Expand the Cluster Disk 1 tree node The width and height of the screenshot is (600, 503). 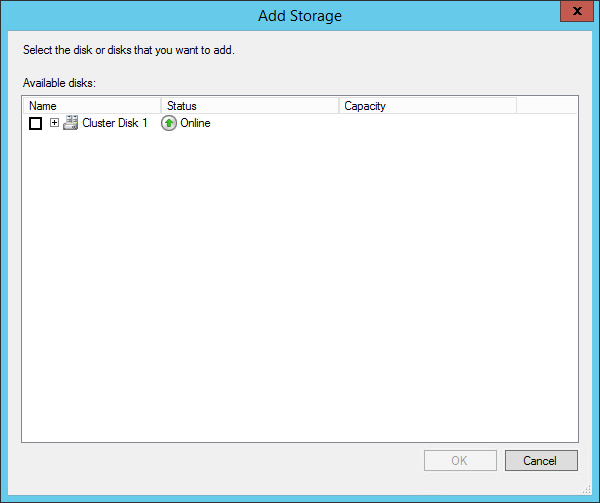pos(54,123)
